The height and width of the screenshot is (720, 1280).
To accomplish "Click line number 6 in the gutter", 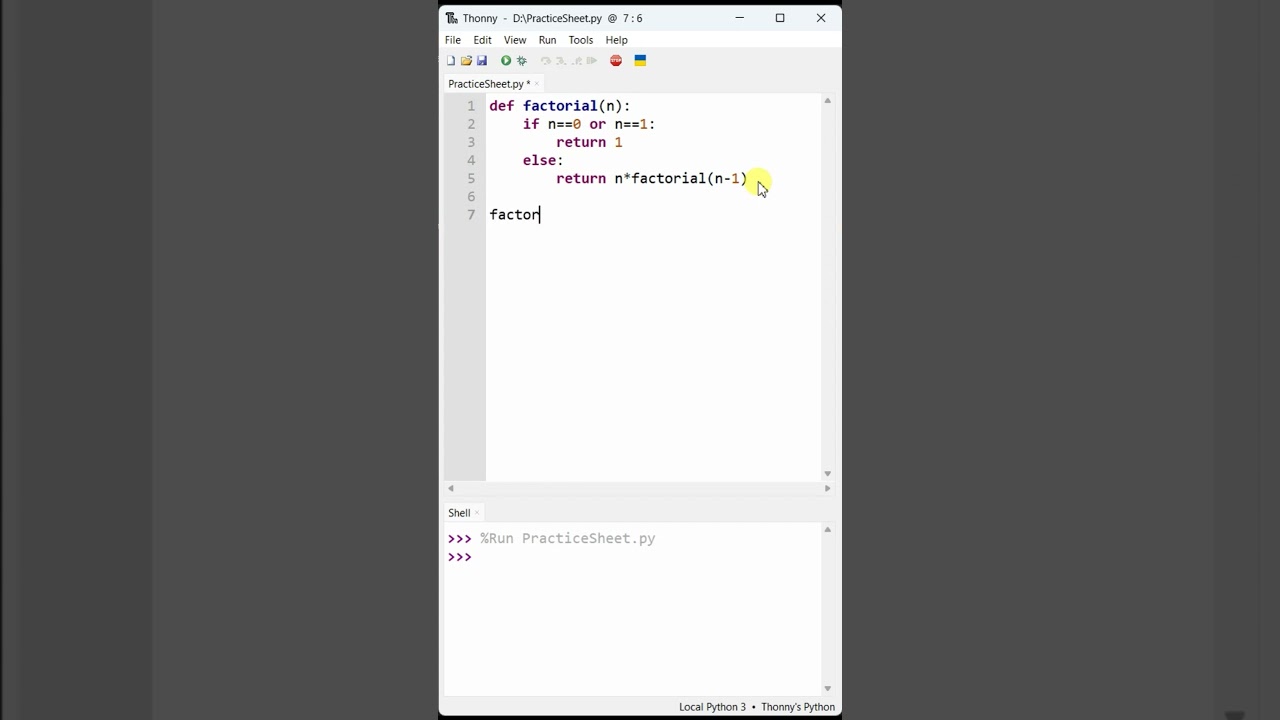I will coord(471,197).
